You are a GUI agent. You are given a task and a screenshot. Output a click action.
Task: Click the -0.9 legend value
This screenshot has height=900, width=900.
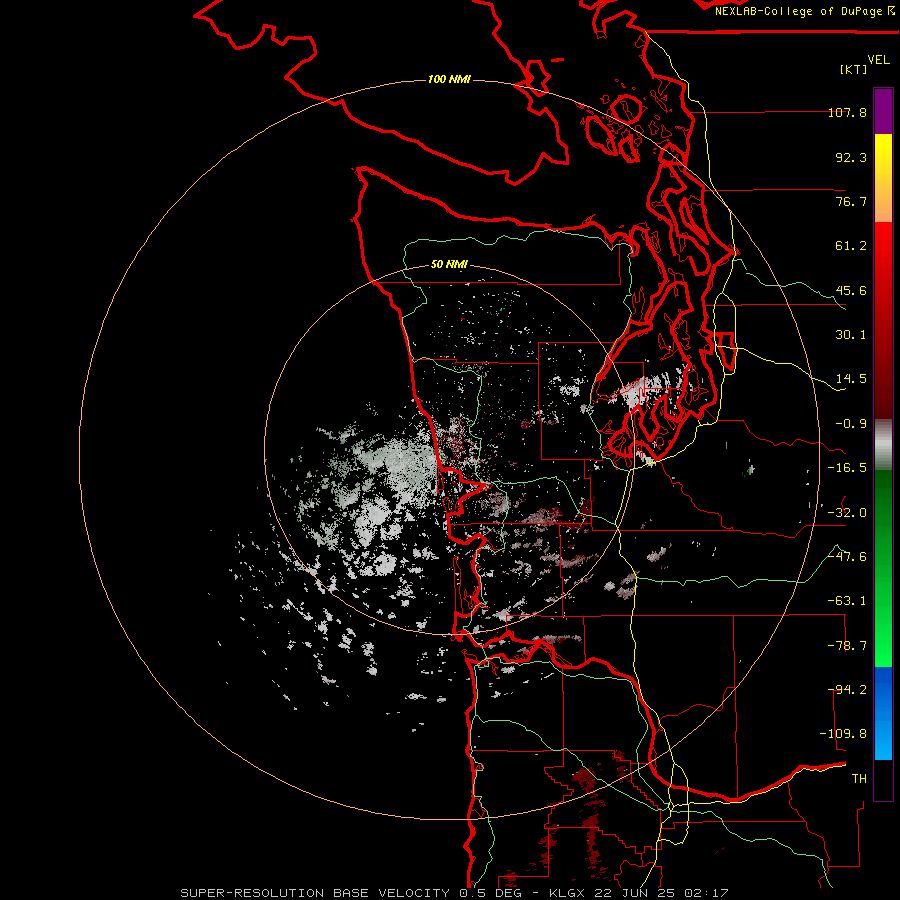pos(851,424)
